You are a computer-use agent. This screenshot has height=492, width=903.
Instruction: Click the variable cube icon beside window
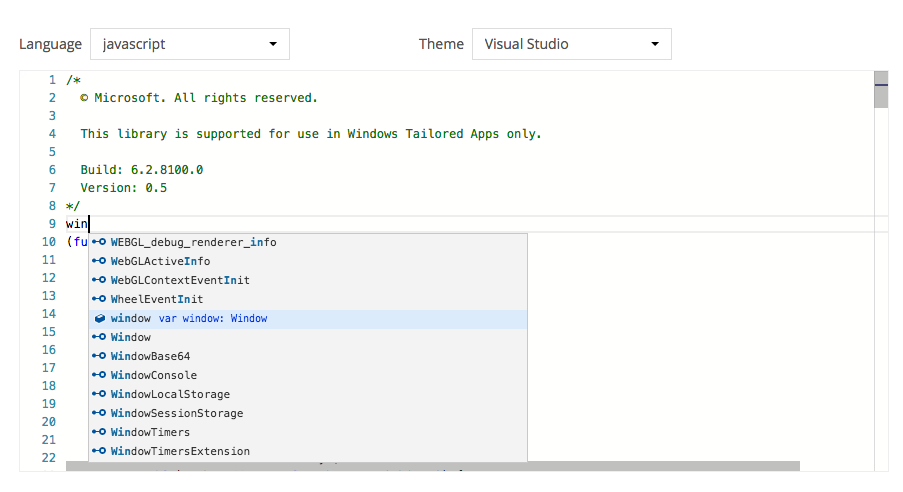[x=99, y=318]
